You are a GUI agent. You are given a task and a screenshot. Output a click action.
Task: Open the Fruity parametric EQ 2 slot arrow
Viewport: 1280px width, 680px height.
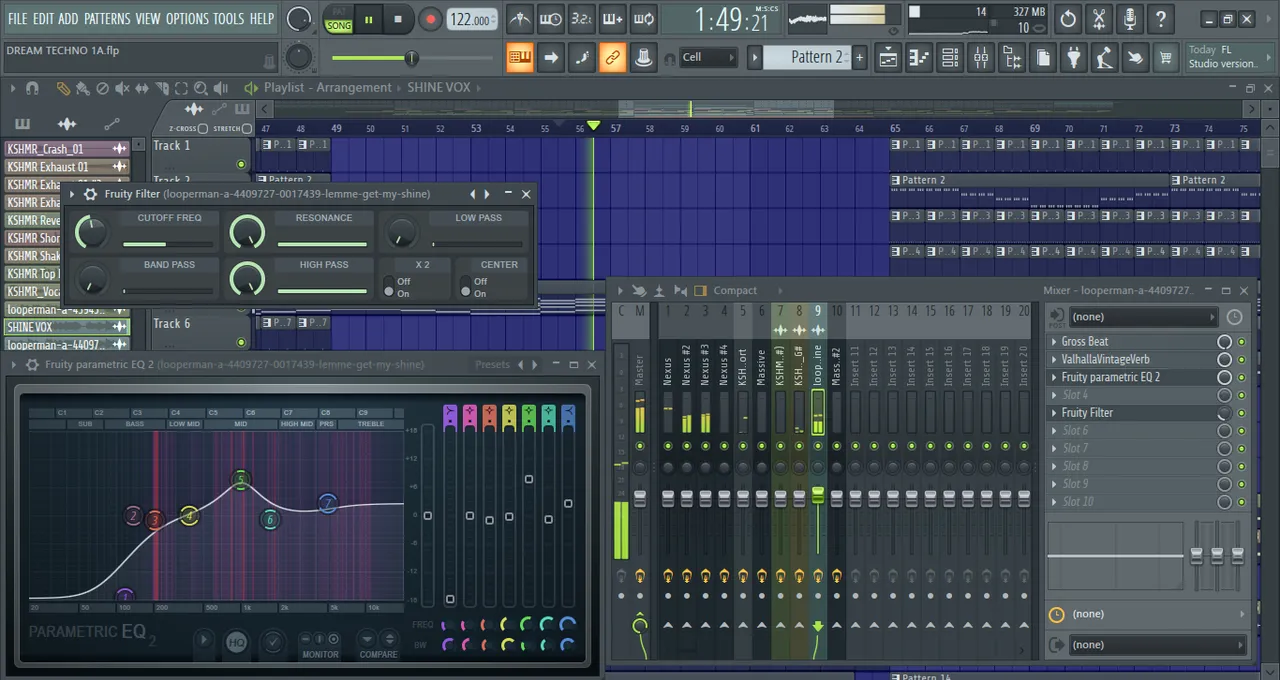click(1054, 378)
